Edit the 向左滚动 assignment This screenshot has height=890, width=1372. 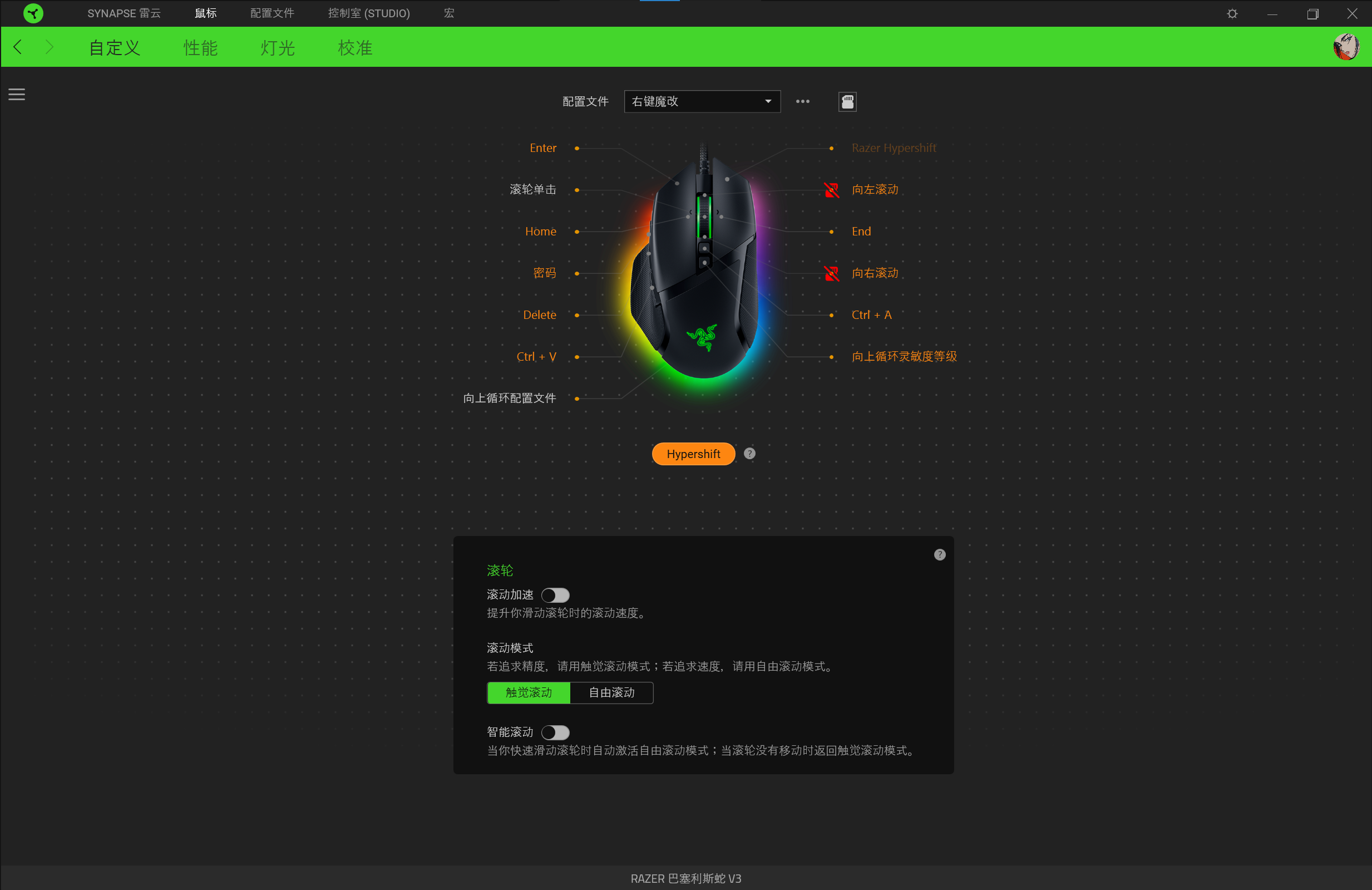(875, 190)
